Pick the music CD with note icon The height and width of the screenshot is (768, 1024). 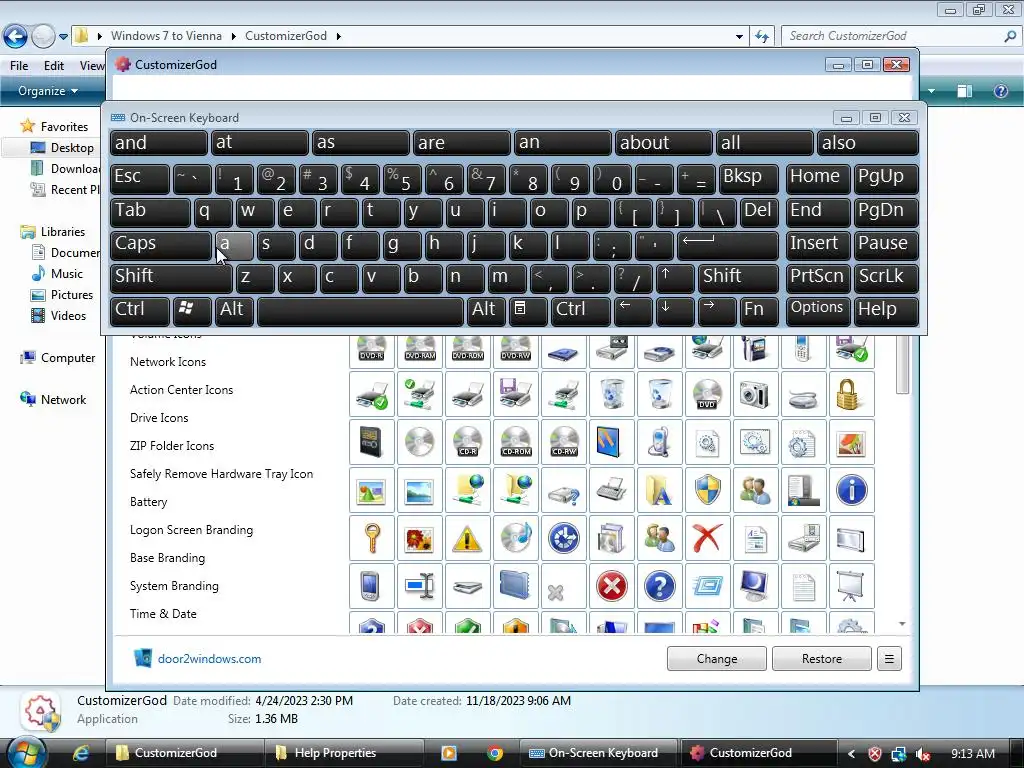(515, 539)
